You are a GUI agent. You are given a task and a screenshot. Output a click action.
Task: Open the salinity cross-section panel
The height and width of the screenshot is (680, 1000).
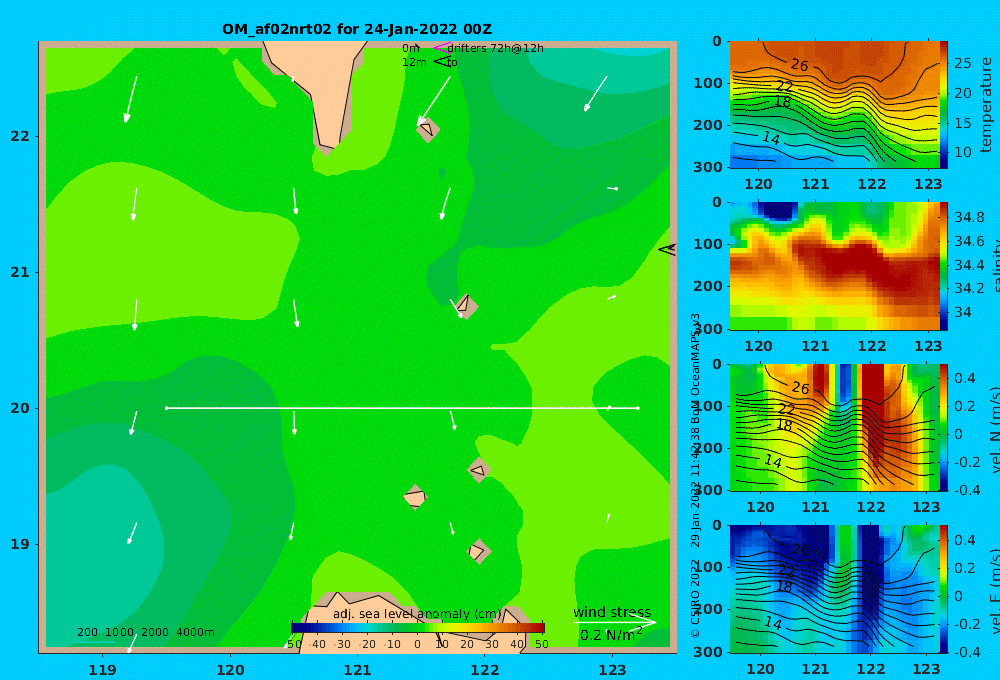834,266
